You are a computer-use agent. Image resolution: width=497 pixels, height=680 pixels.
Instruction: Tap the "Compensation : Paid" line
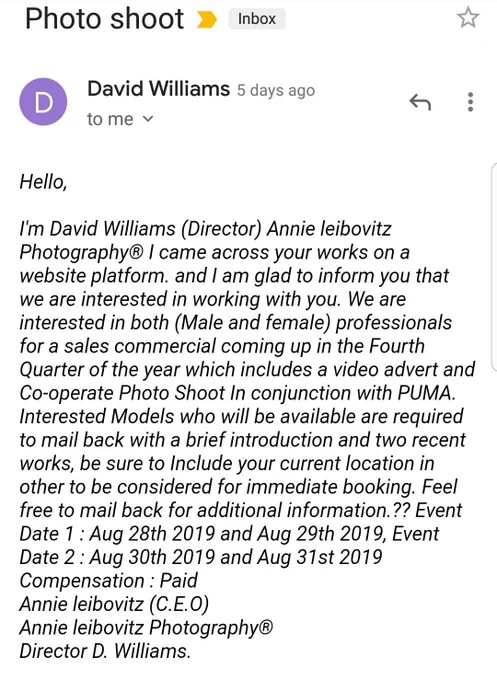[x=108, y=580]
